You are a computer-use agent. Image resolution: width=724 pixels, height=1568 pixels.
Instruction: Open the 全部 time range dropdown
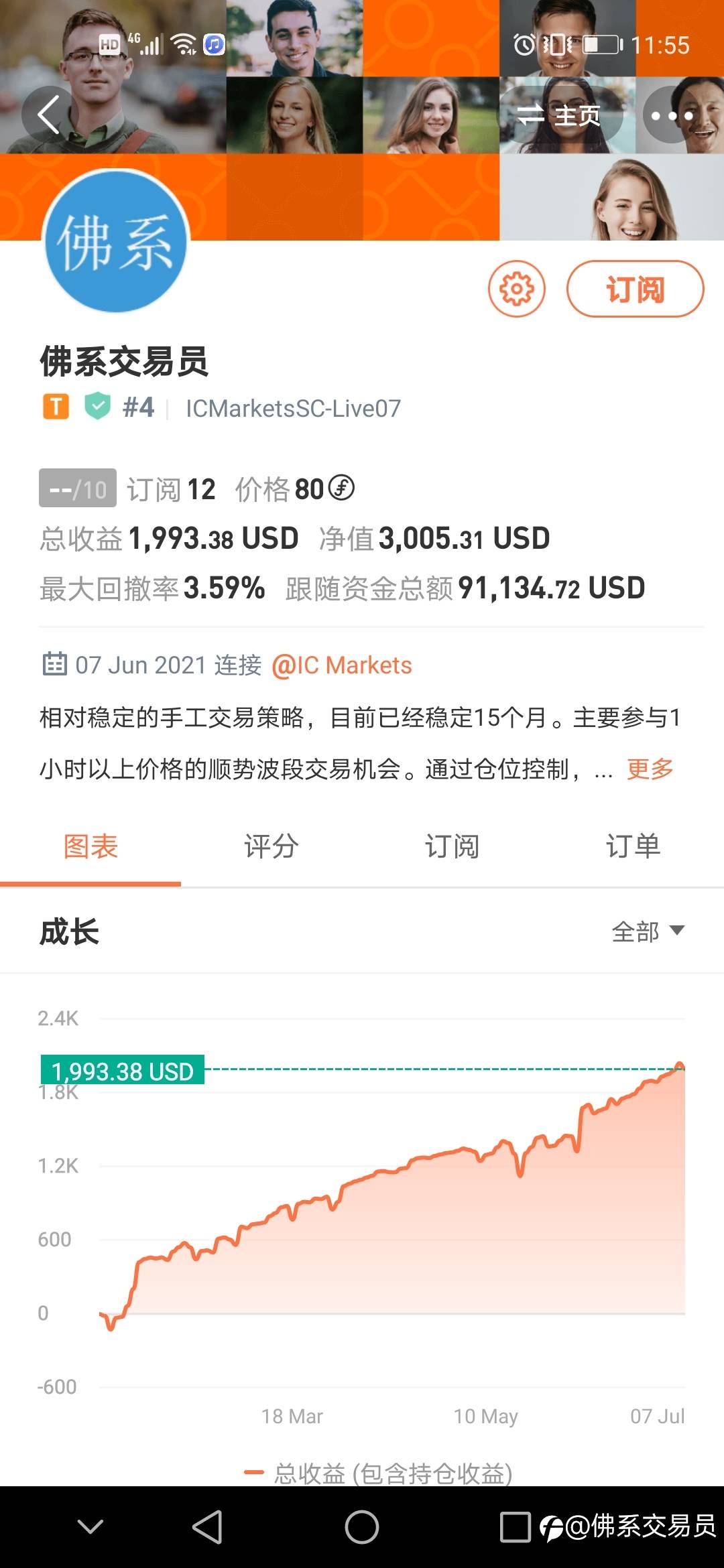(648, 931)
